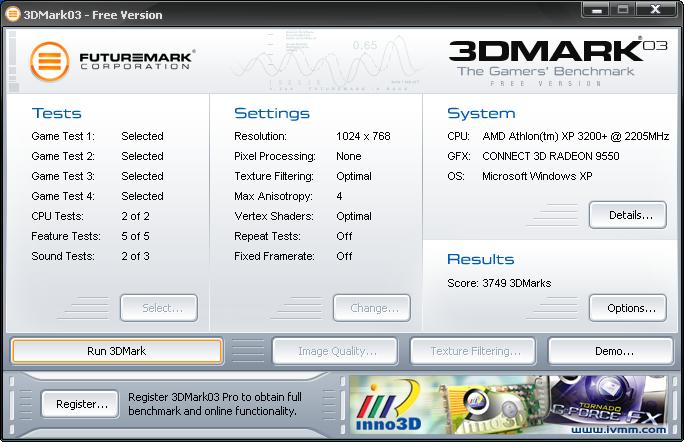
Task: Minimize the 3DMark03 window
Action: pos(596,10)
